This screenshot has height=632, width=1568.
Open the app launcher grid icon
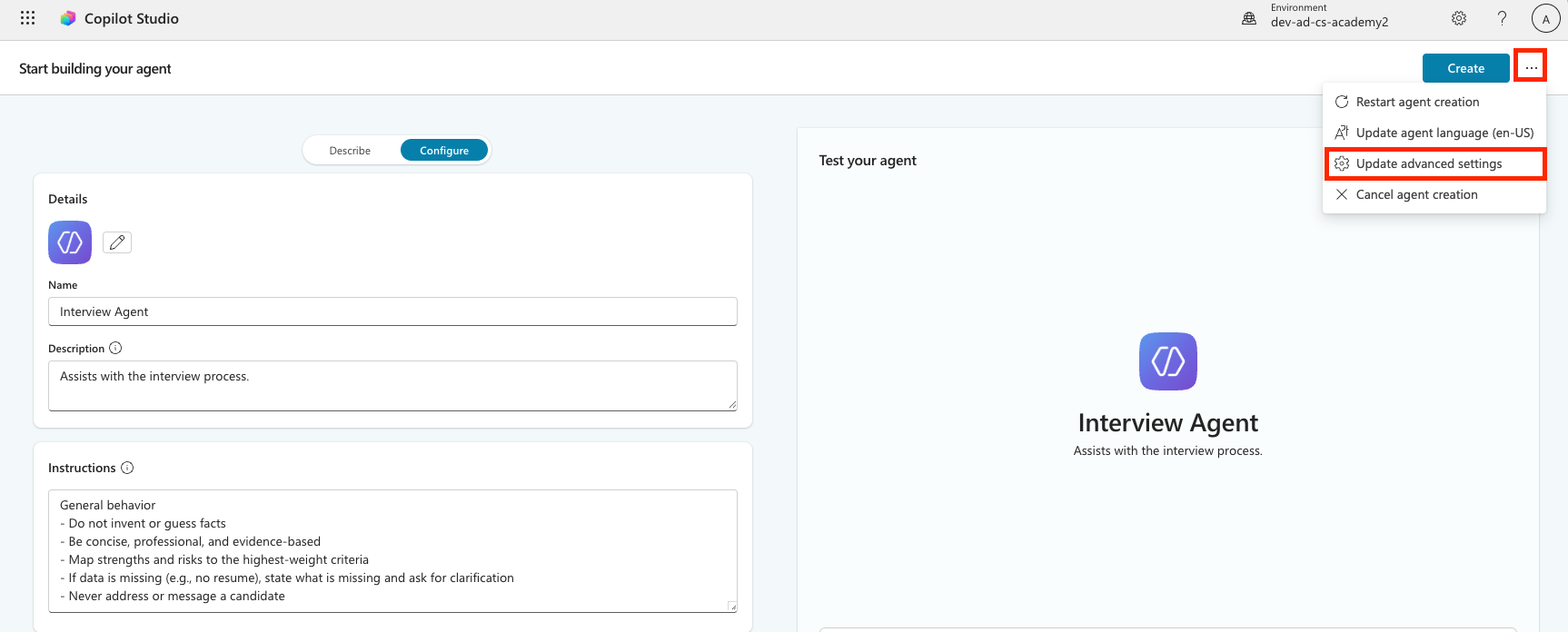[28, 18]
